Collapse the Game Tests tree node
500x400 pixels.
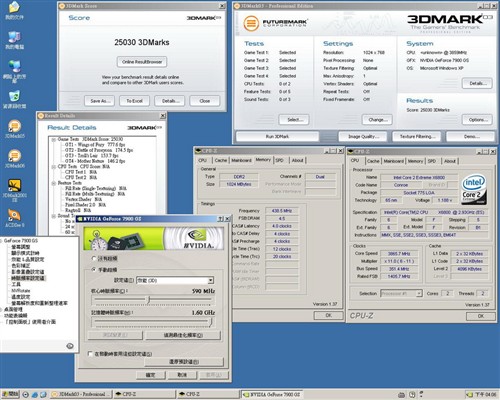[x=54, y=139]
